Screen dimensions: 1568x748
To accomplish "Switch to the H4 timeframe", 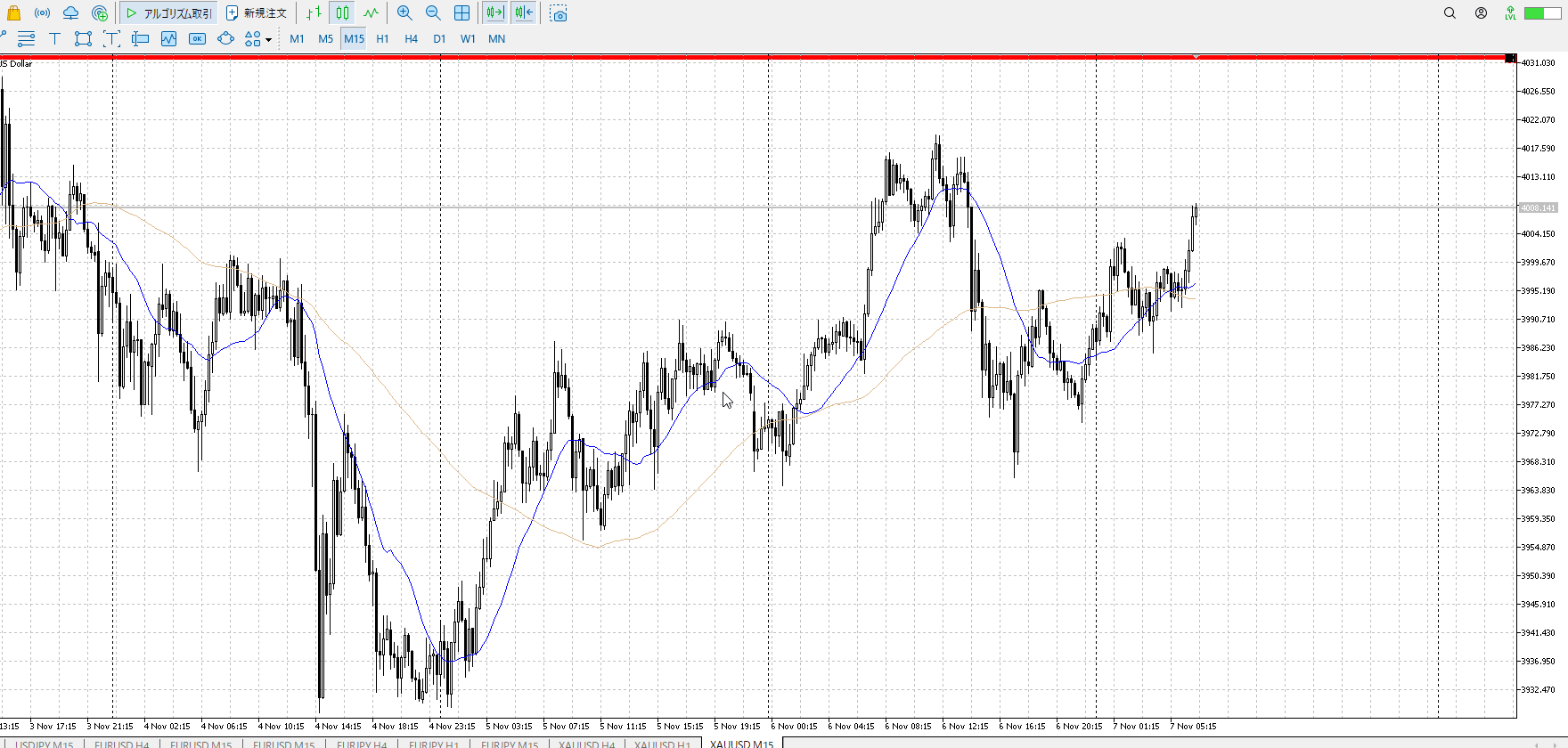I will [x=411, y=38].
